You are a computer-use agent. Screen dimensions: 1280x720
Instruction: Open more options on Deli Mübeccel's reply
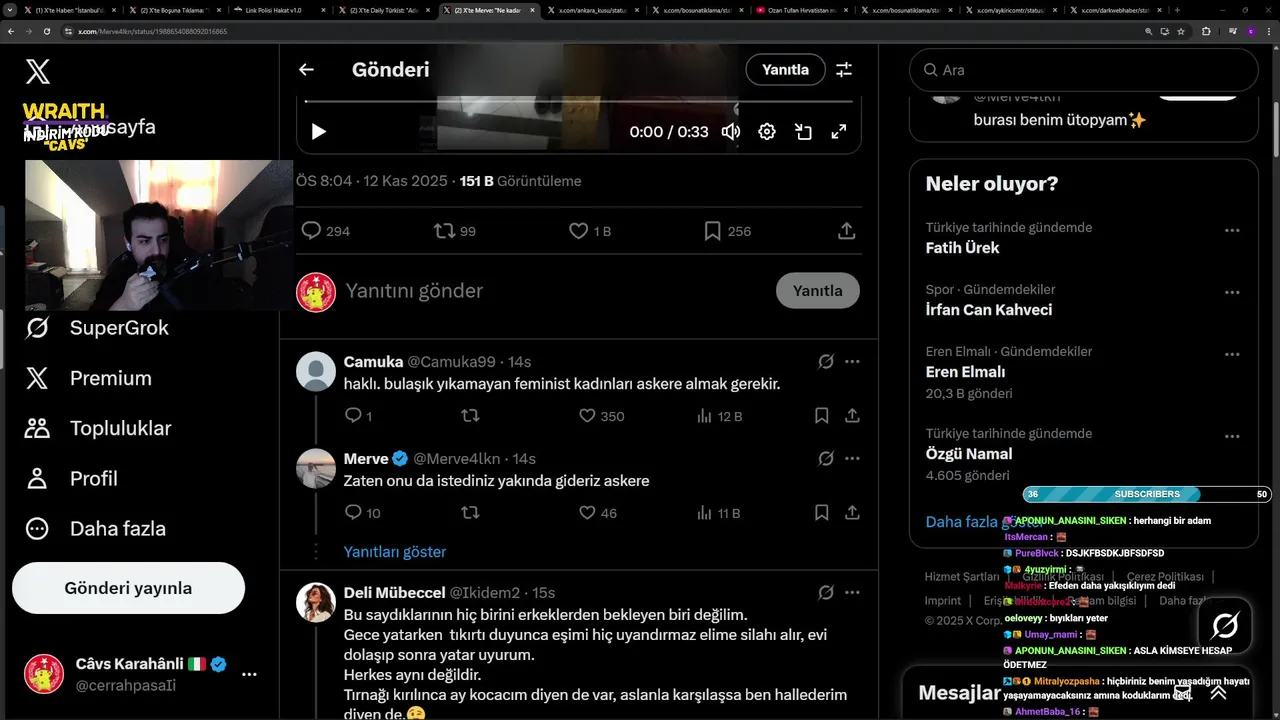point(852,592)
